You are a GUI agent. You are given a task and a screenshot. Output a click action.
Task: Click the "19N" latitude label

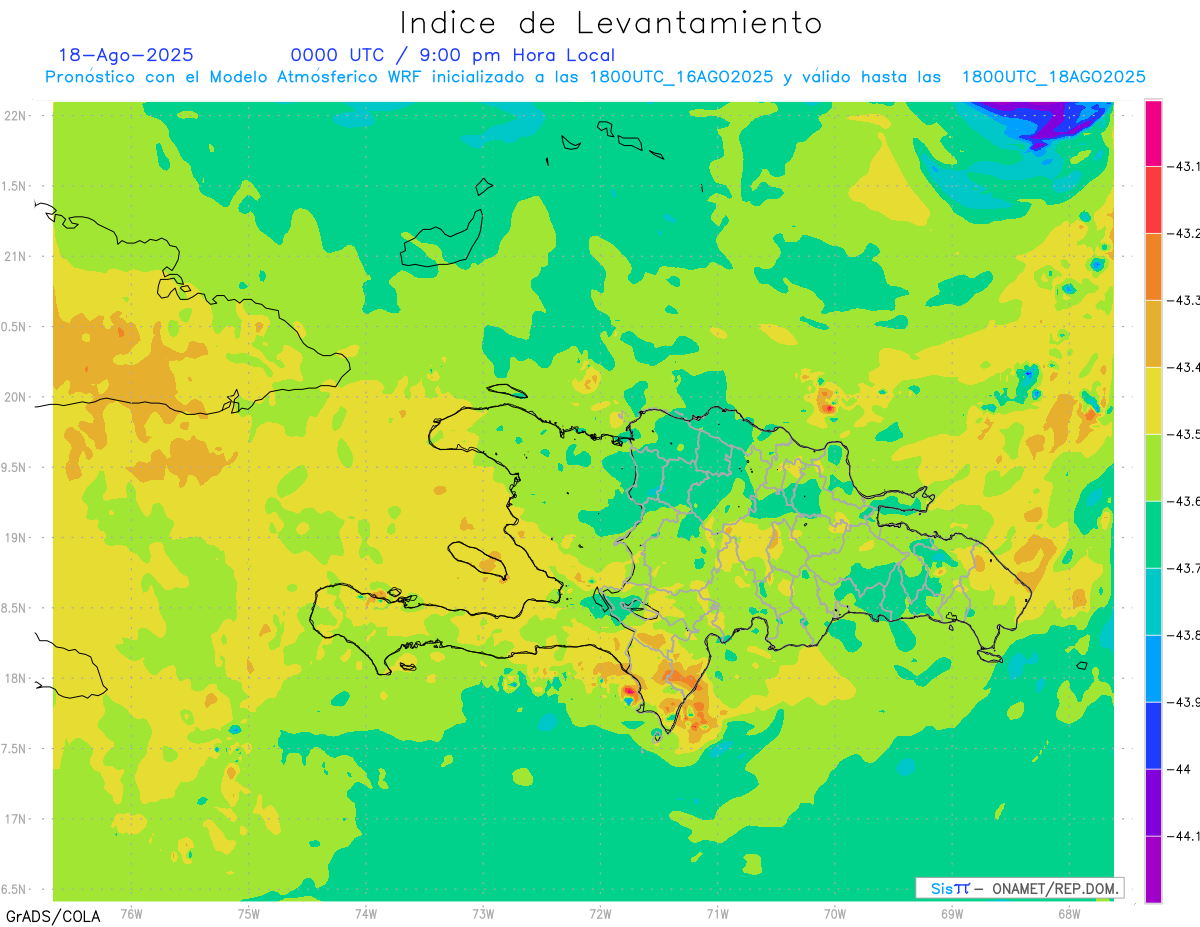[16, 538]
